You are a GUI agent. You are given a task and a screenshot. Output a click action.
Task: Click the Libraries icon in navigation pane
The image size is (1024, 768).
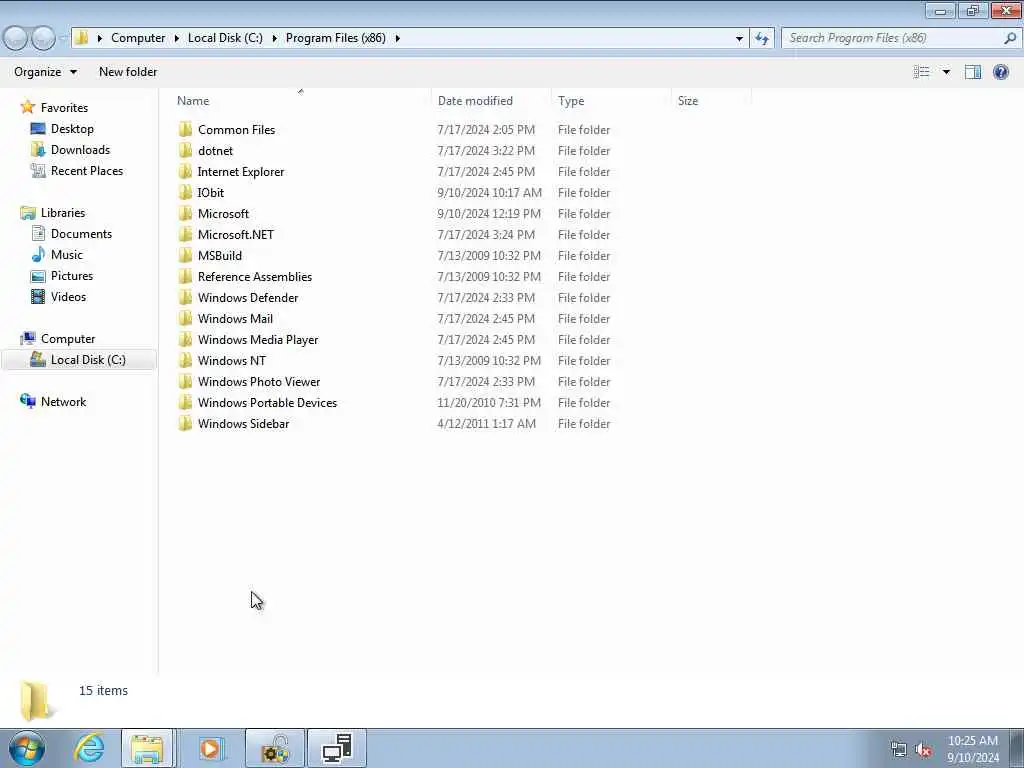tap(27, 213)
